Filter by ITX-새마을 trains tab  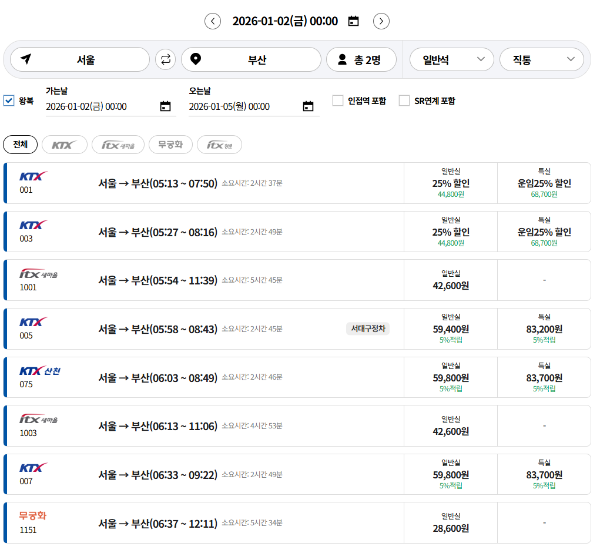(118, 145)
